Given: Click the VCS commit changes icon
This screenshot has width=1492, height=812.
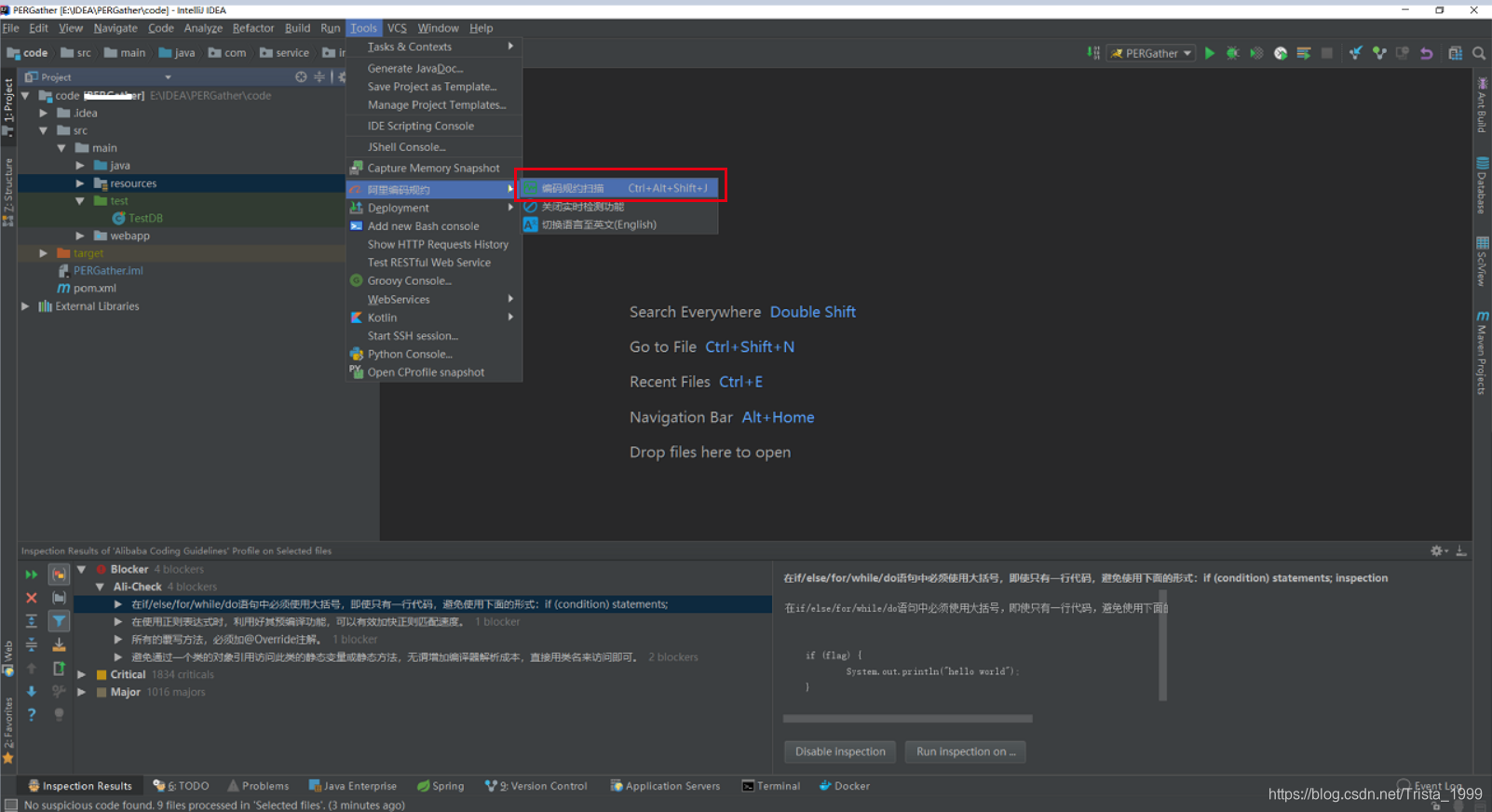Looking at the screenshot, I should pos(1379,53).
